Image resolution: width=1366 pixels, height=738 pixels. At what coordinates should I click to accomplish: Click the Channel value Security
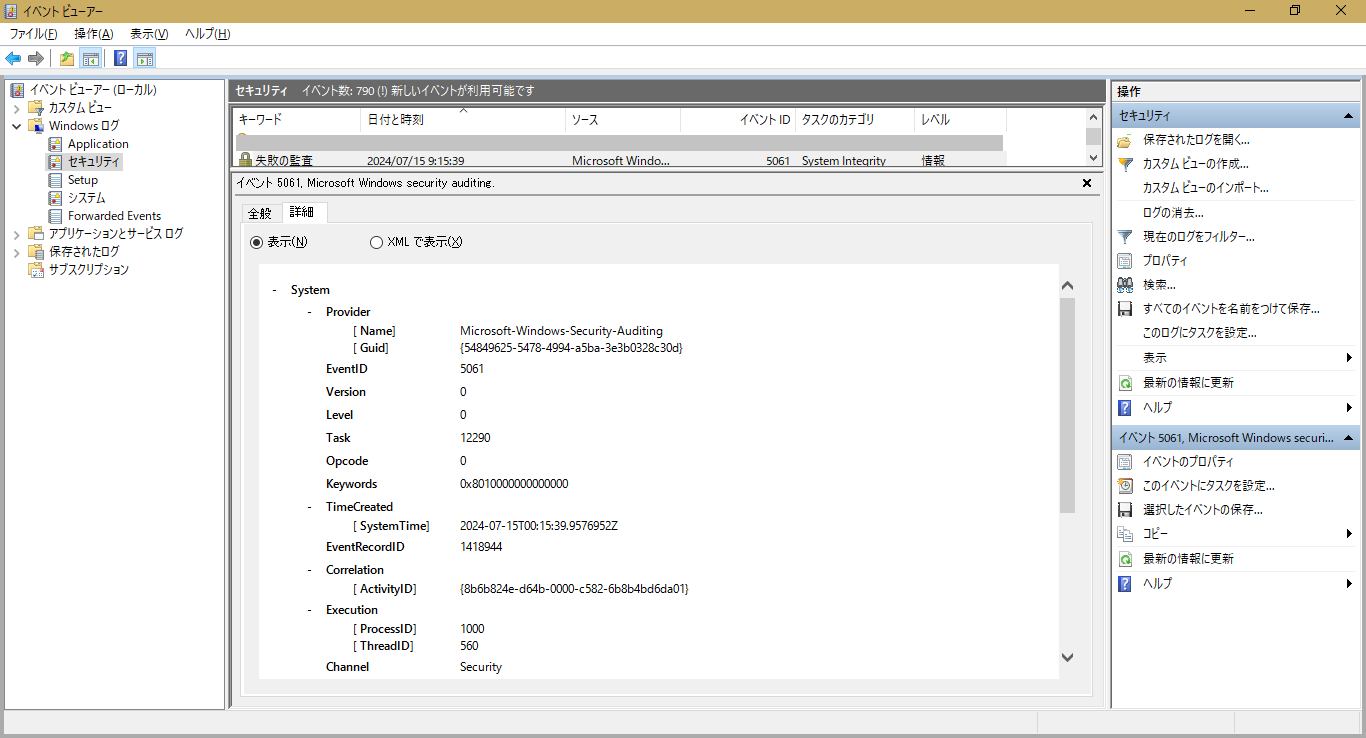point(481,667)
